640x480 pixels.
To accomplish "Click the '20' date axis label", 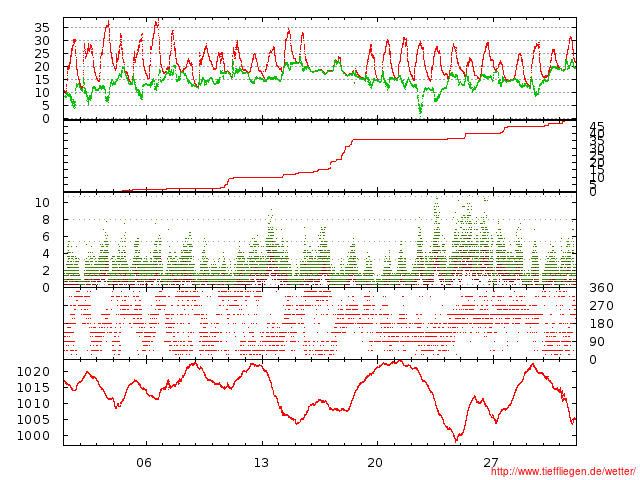I will click(375, 463).
